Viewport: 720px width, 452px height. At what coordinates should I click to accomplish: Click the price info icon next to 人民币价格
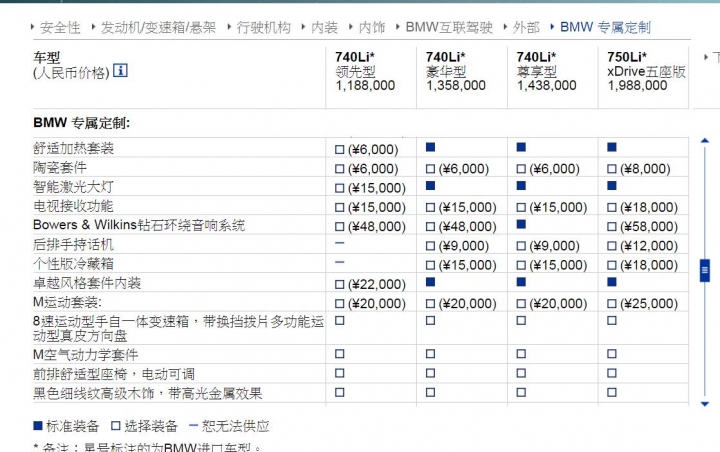click(120, 70)
